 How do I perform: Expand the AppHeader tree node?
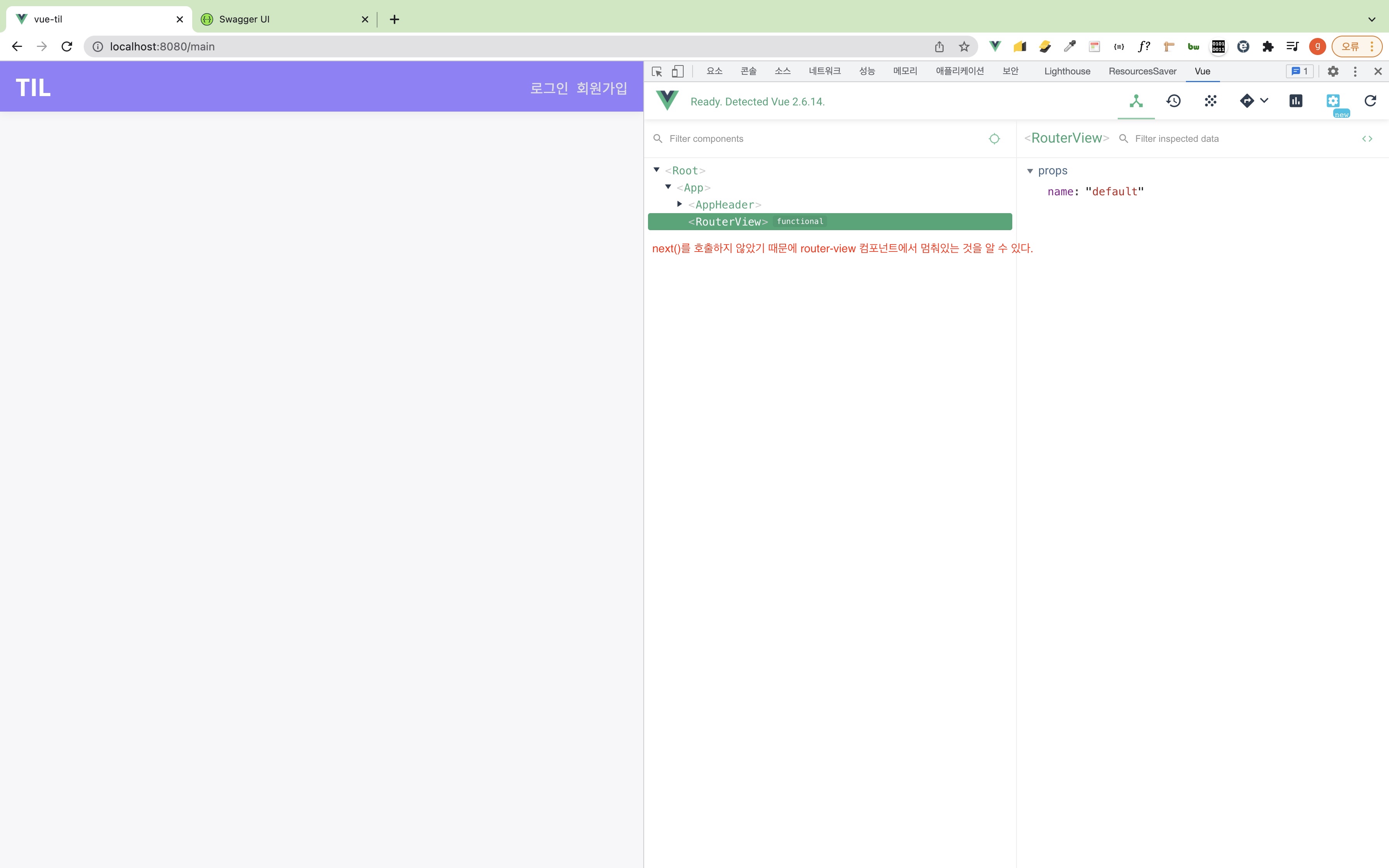[x=679, y=204]
